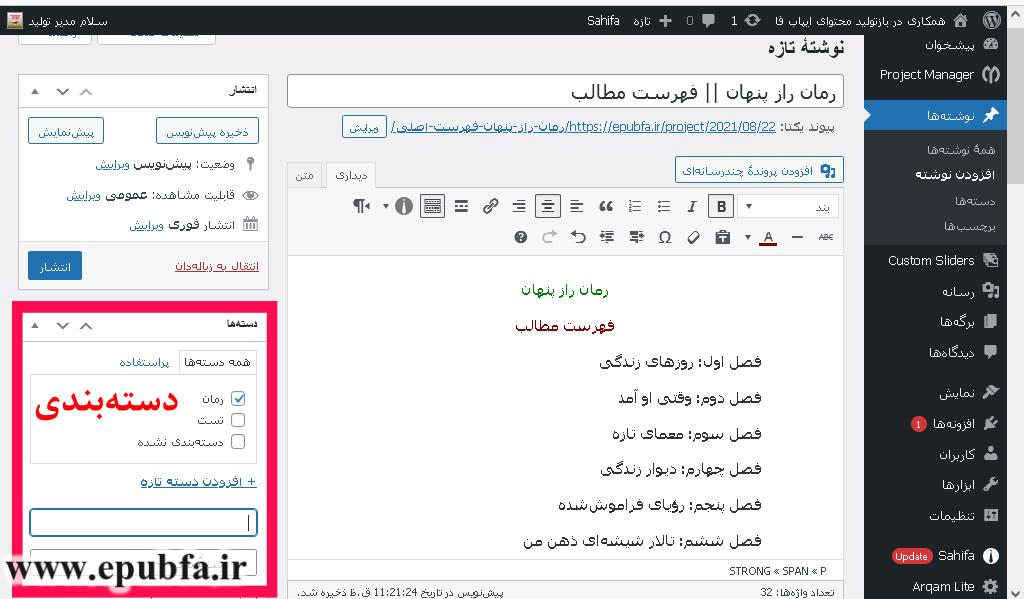Create a numbered list via the toolbar icon

click(637, 205)
